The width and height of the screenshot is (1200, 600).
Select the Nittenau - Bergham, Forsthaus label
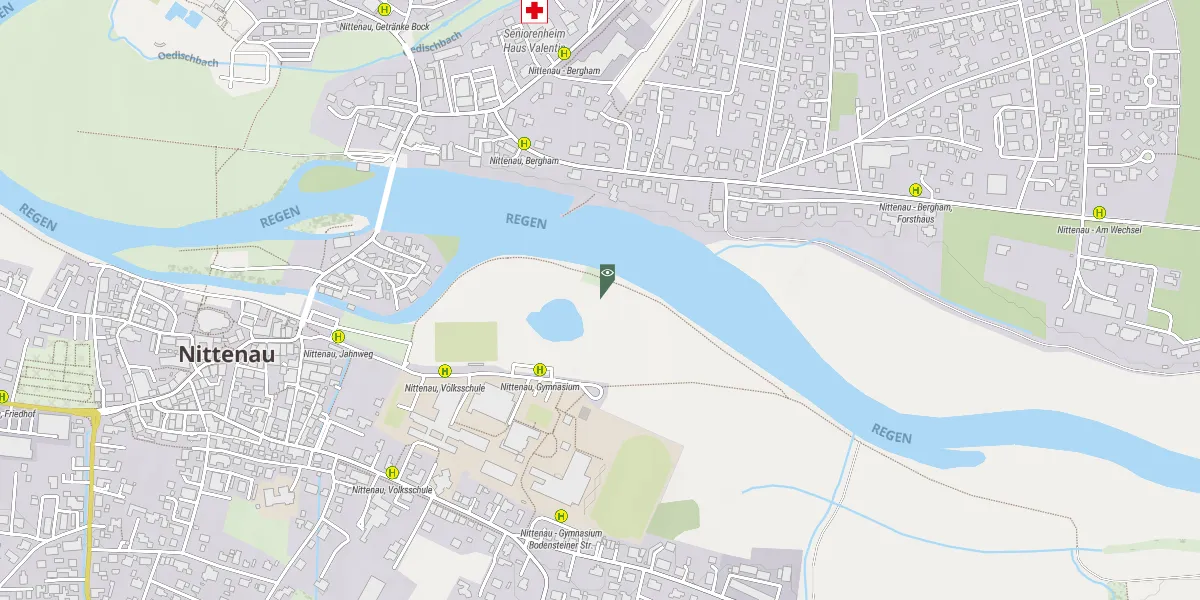915,212
